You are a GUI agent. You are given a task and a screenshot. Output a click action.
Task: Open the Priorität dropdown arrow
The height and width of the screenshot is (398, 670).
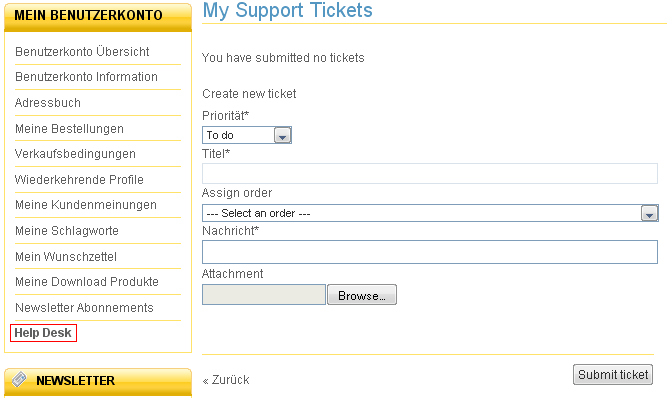(x=282, y=136)
